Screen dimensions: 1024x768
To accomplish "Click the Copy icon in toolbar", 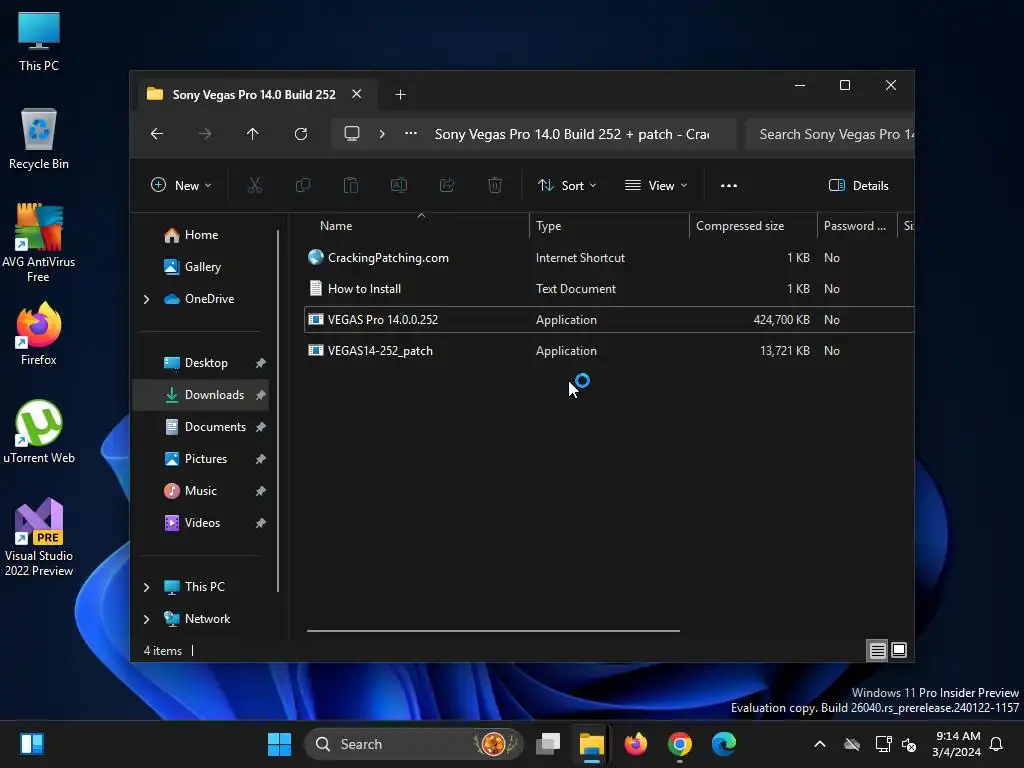I will tap(302, 185).
